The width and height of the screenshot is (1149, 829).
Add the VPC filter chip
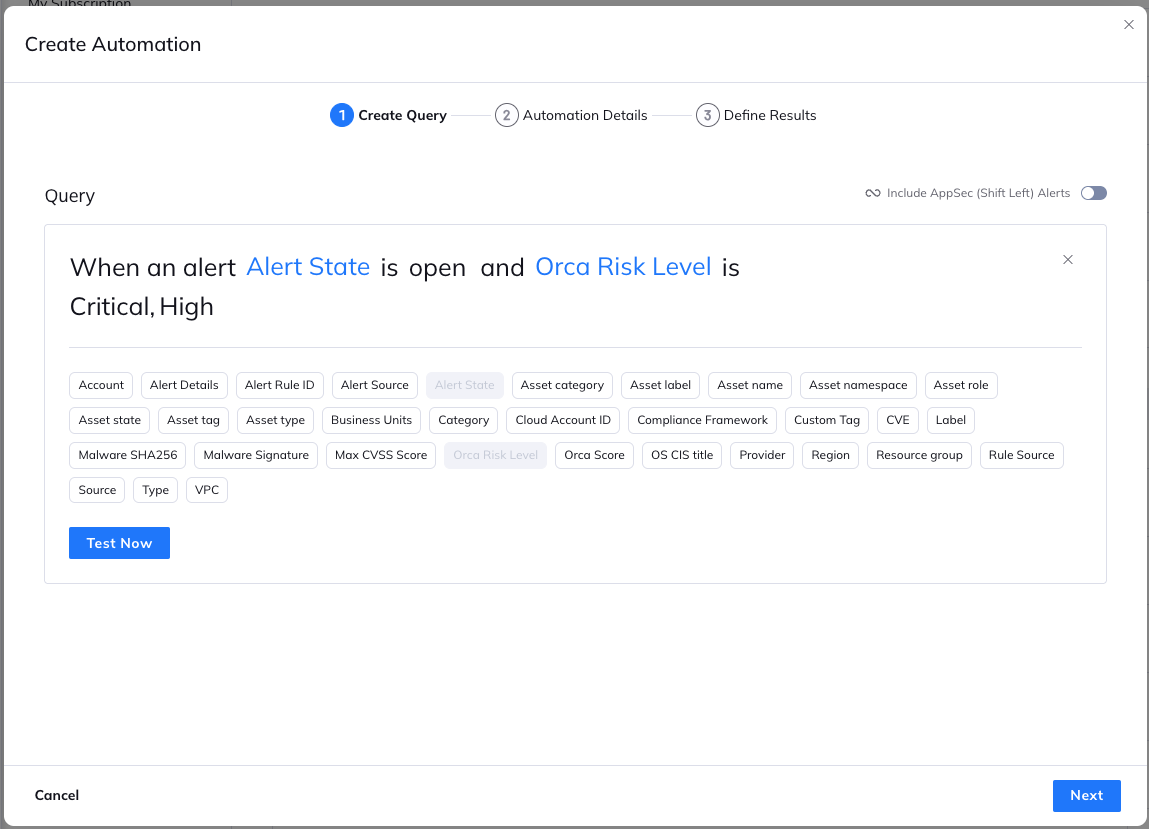(x=207, y=490)
